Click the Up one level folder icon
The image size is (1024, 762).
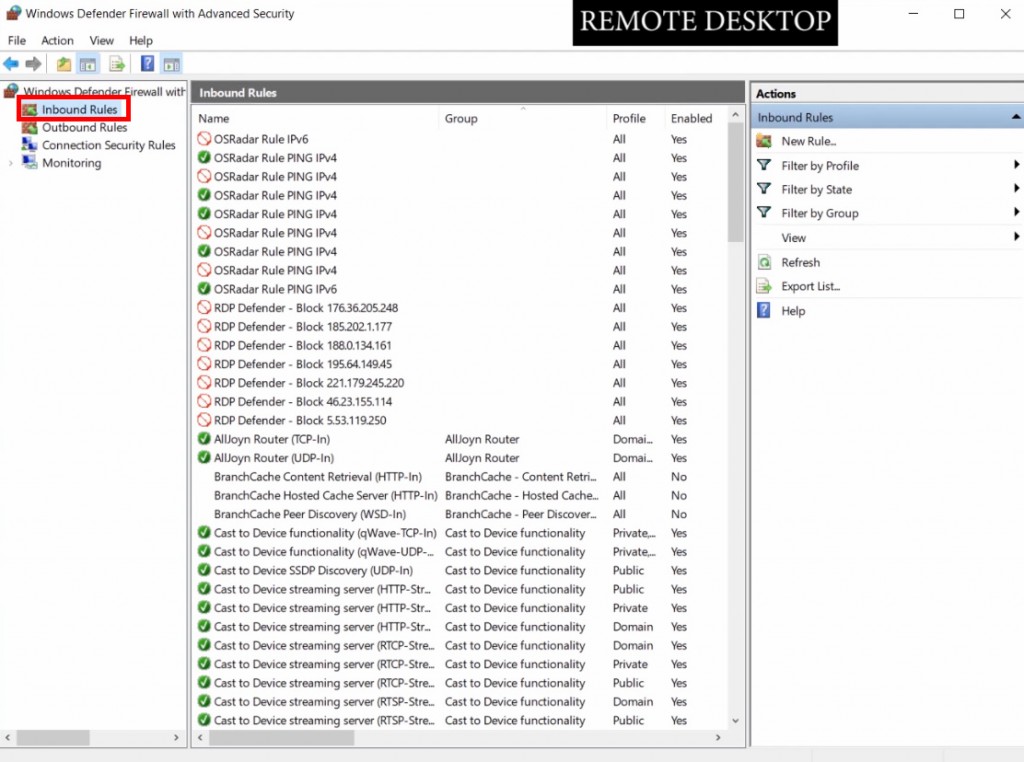click(63, 64)
